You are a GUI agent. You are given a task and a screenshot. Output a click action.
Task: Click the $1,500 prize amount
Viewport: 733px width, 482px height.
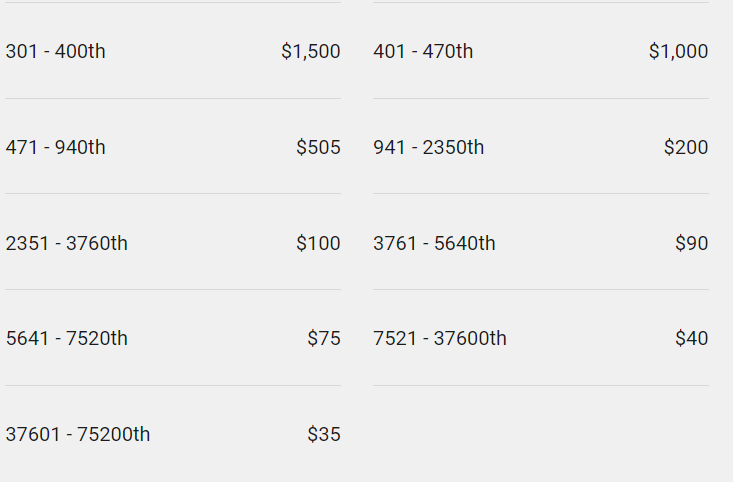coord(311,51)
